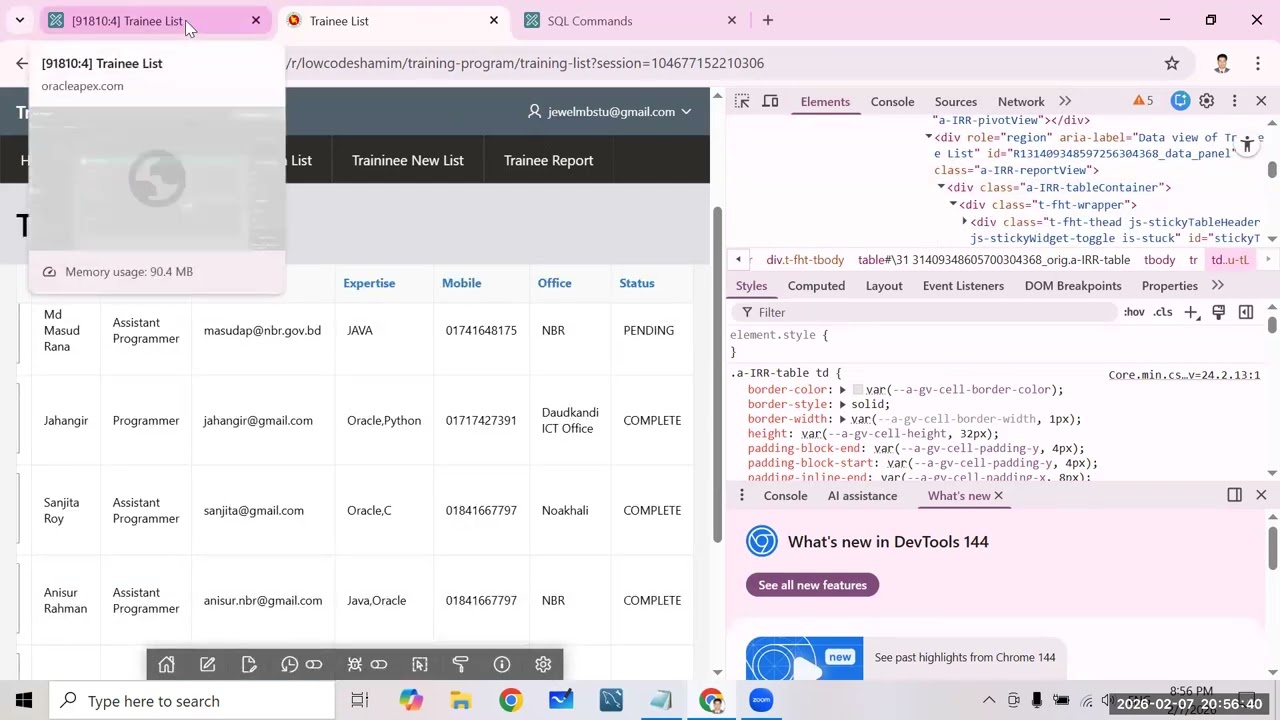Open the AI assistance drawer tab

coord(862,496)
